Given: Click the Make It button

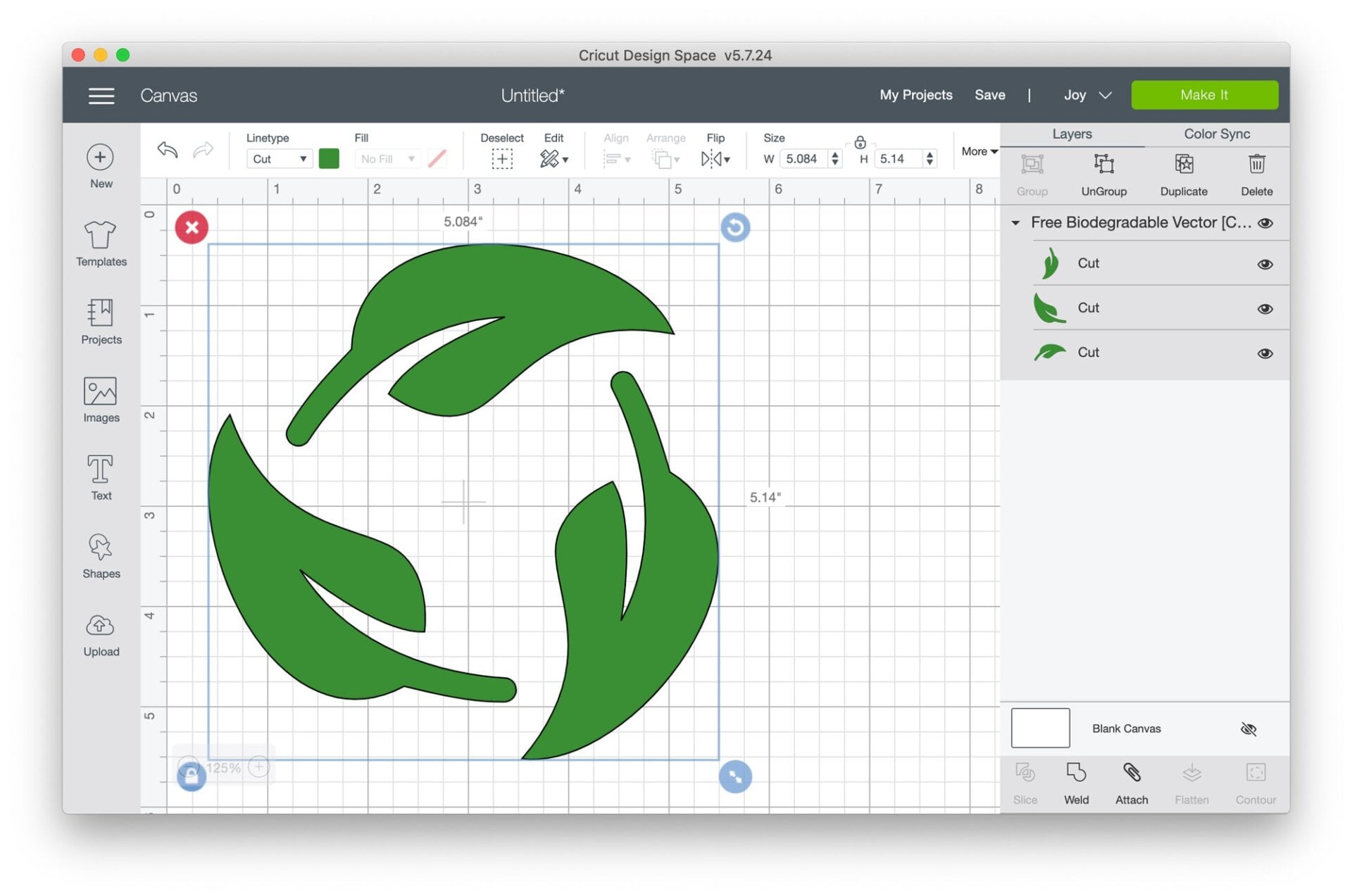Looking at the screenshot, I should pyautogui.click(x=1204, y=94).
